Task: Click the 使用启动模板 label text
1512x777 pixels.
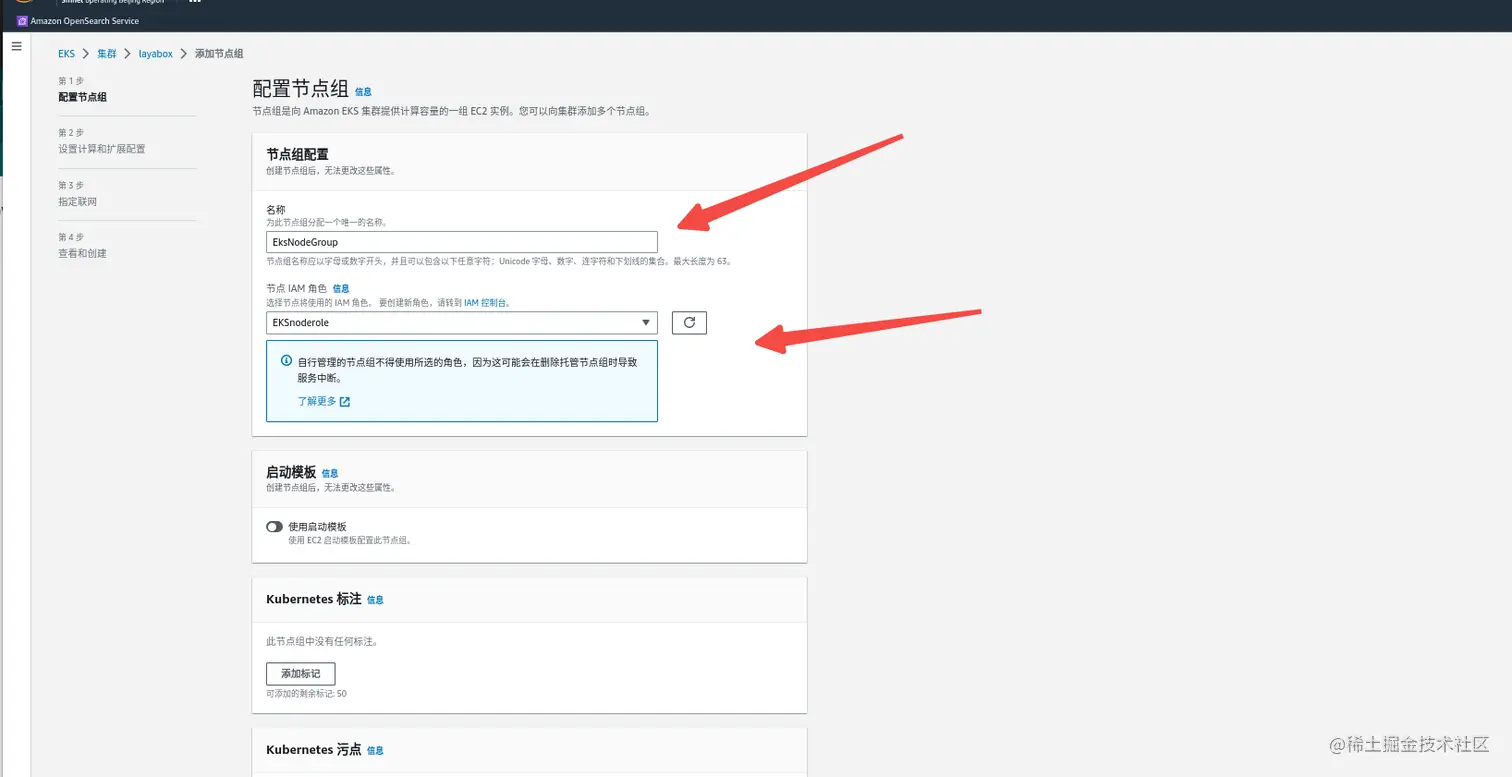Action: pos(317,526)
